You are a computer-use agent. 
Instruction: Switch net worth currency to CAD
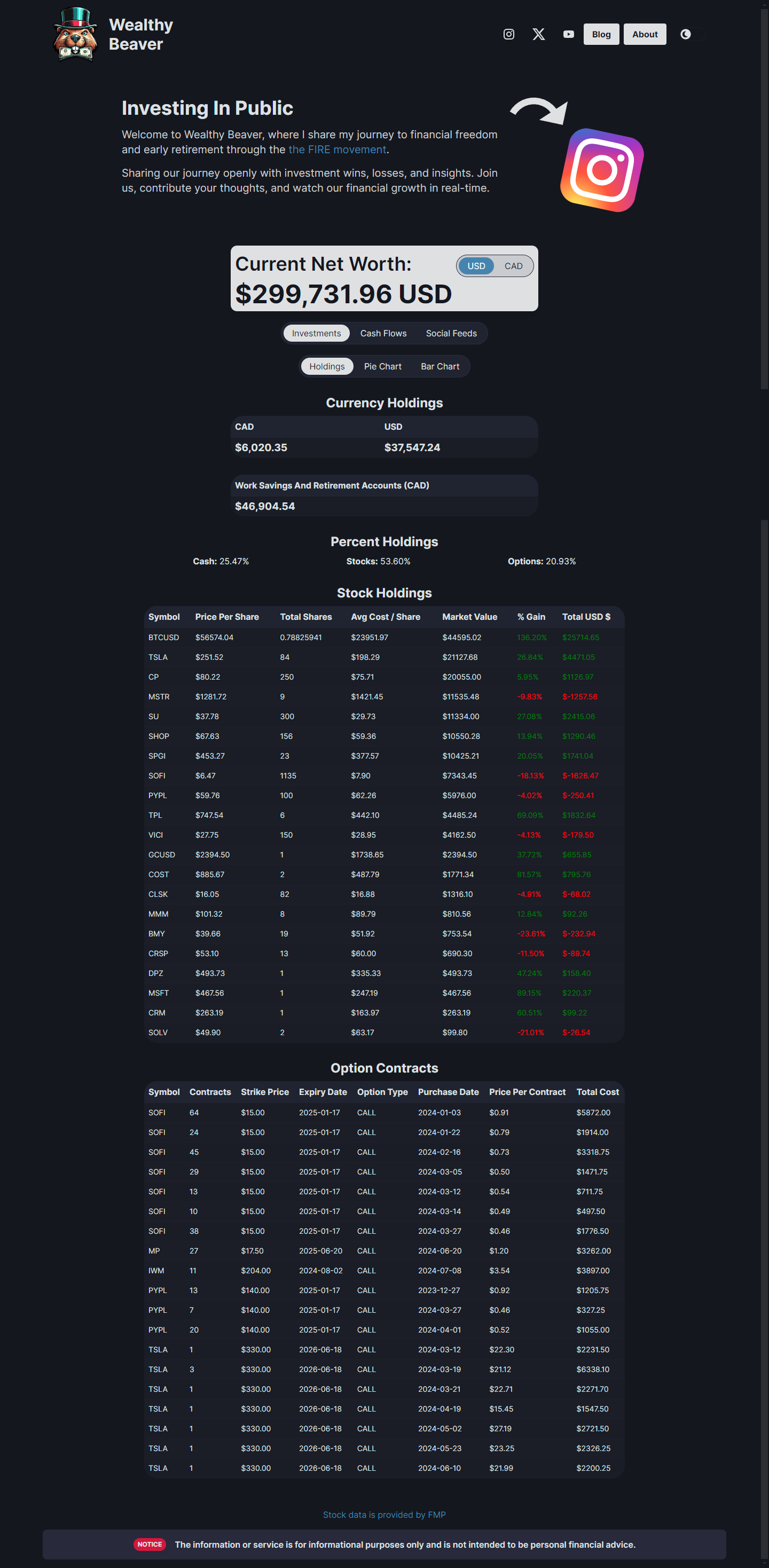pos(513,266)
